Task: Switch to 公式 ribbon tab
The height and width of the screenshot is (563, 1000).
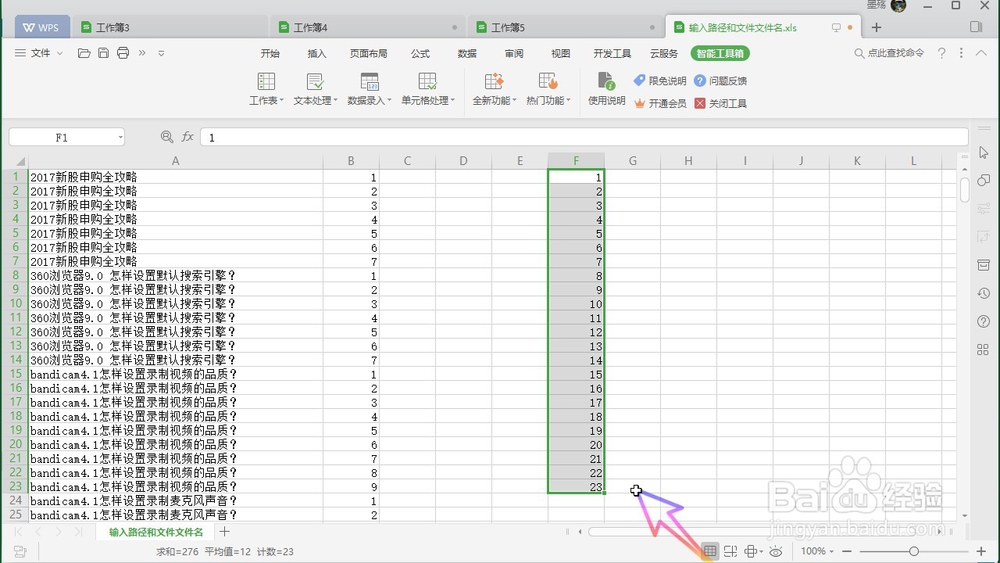Action: (420, 54)
